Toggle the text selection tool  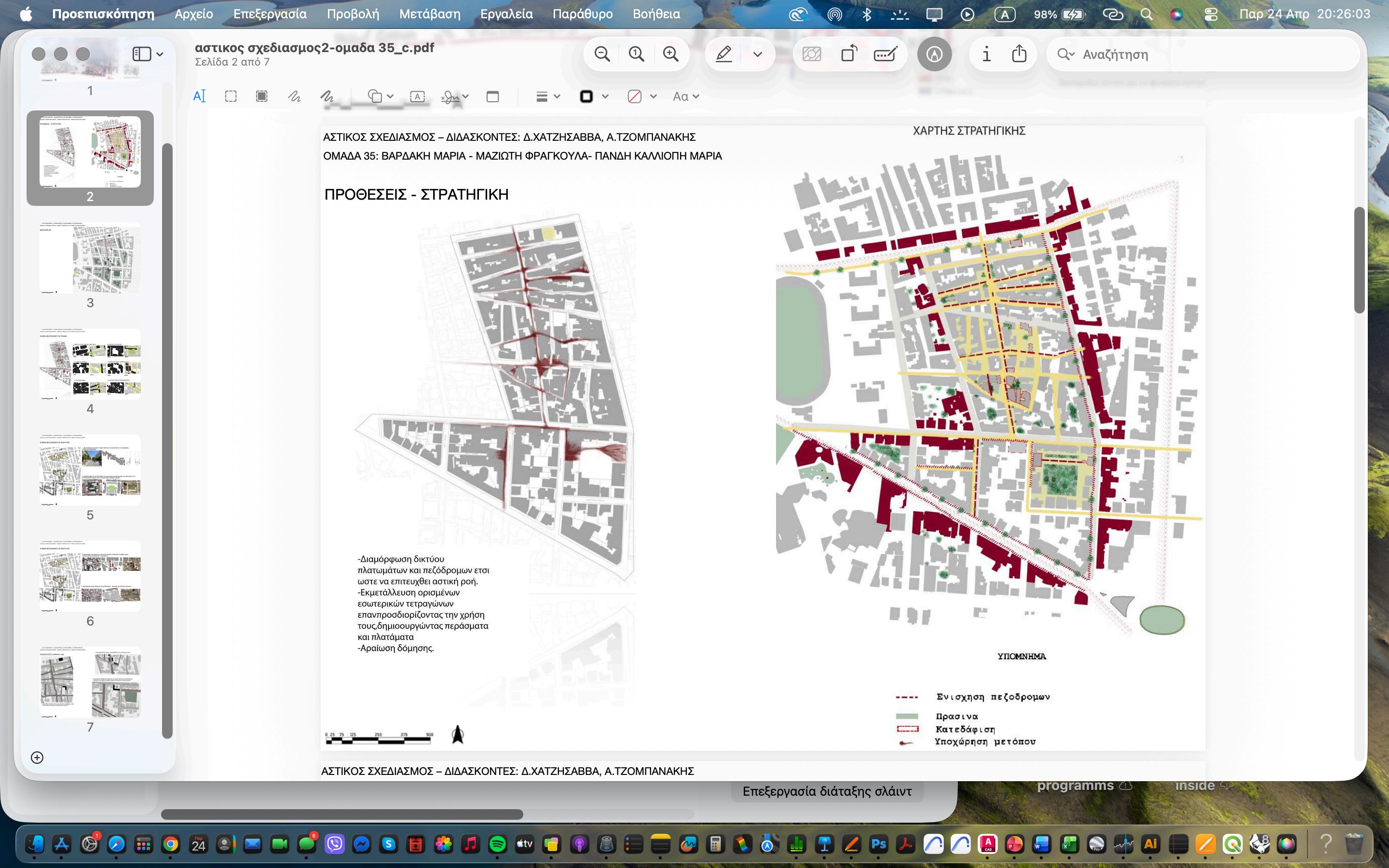coord(199,96)
